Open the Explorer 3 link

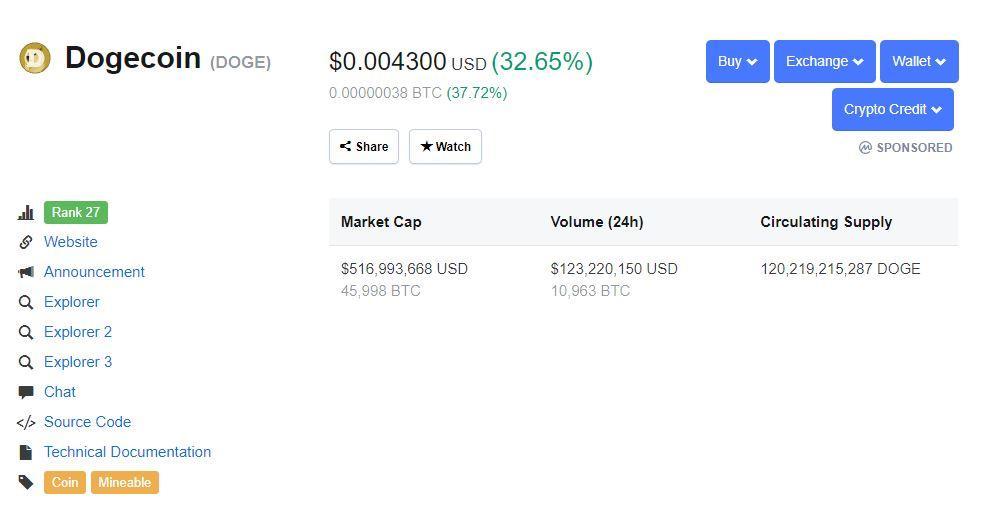(78, 362)
